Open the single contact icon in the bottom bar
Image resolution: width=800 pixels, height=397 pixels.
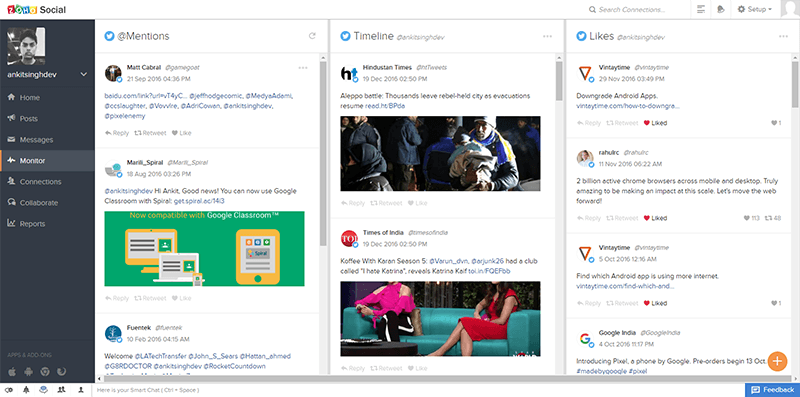(x=81, y=390)
